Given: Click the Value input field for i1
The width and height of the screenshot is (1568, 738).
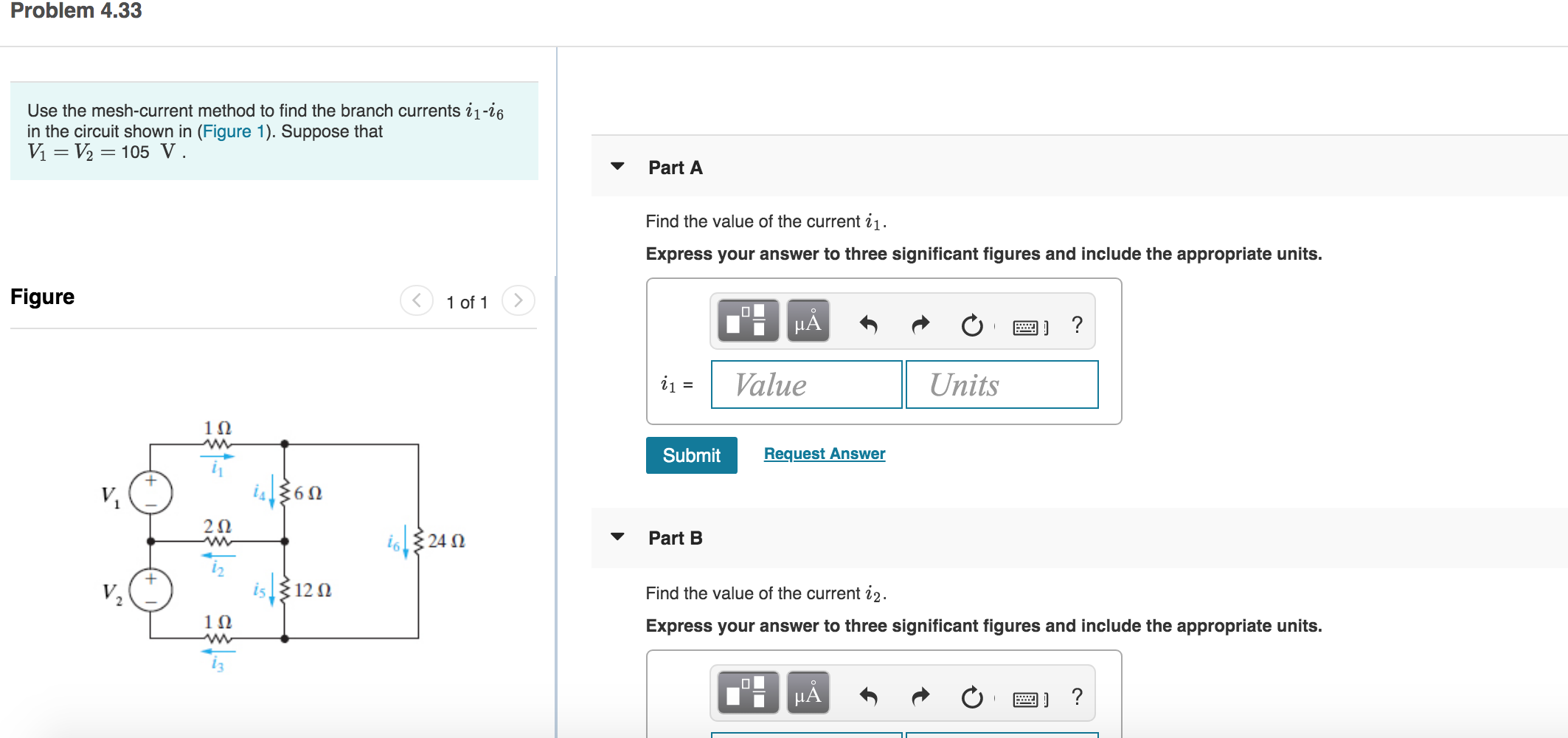Looking at the screenshot, I should coord(806,384).
